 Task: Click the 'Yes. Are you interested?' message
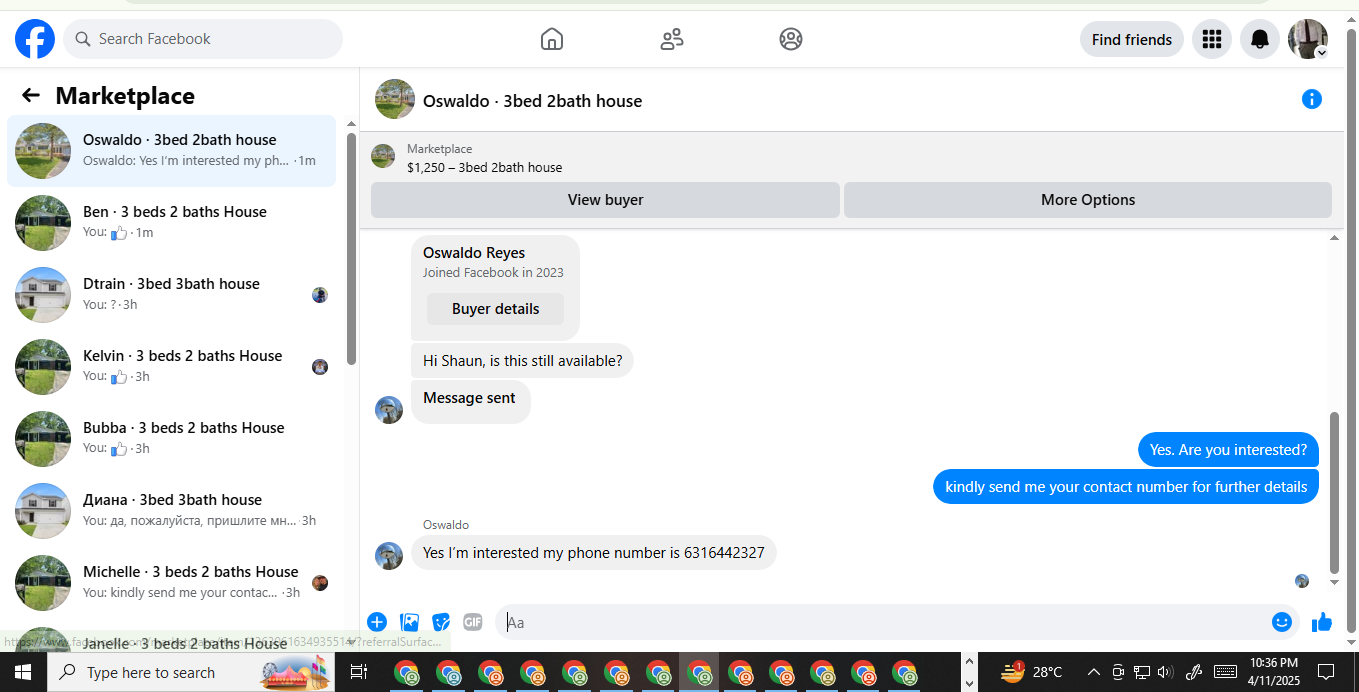click(1228, 450)
